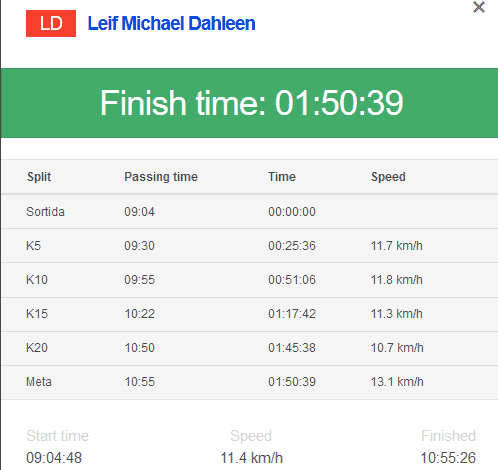498x470 pixels.
Task: Select the Meta finish split row
Action: coord(249,382)
